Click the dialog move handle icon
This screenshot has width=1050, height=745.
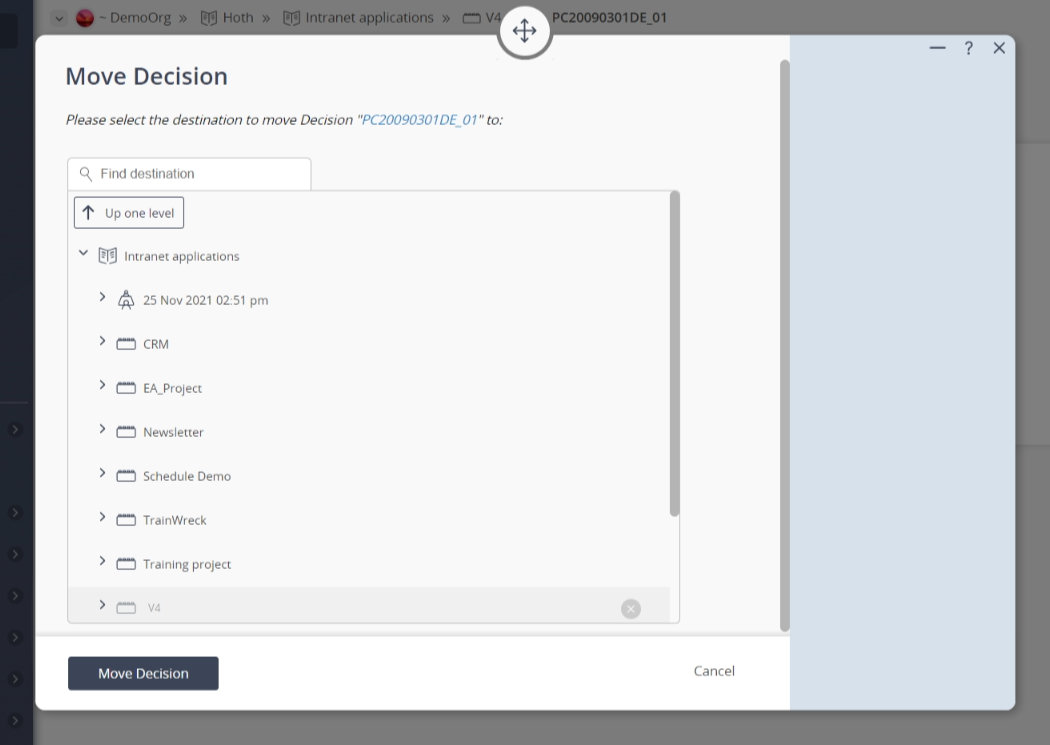click(524, 31)
